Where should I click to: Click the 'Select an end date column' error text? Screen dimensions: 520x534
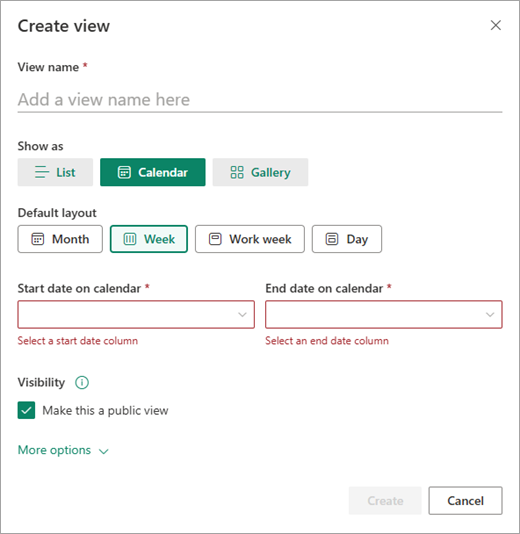pyautogui.click(x=327, y=341)
